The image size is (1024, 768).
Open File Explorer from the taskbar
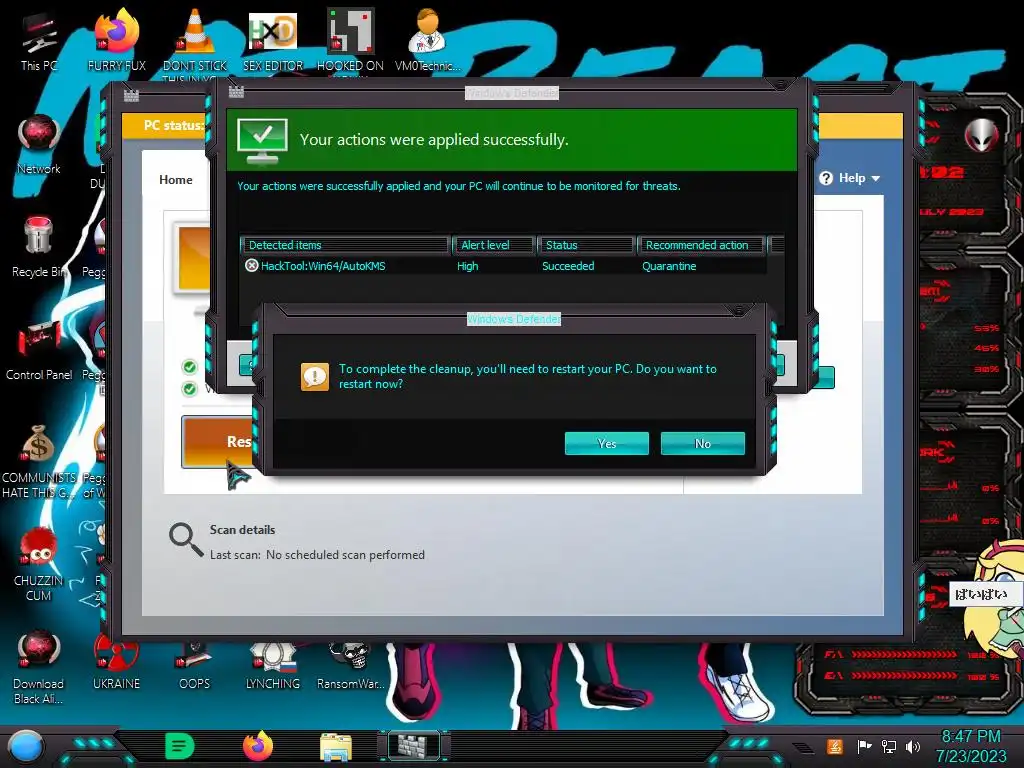click(336, 747)
